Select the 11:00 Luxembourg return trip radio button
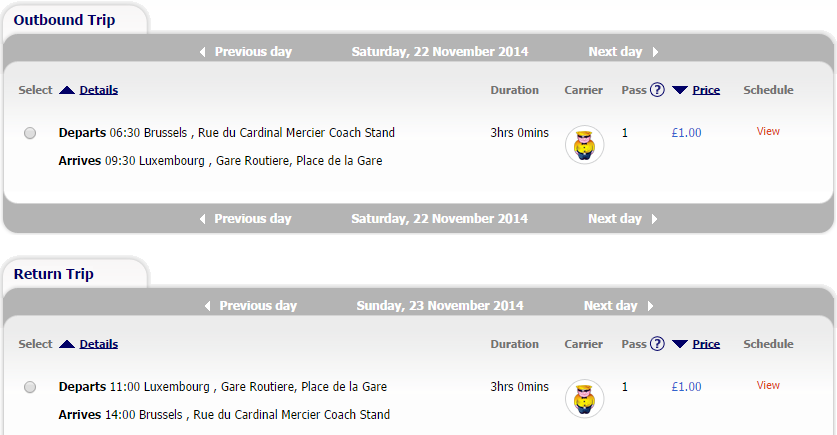837x435 pixels. pos(30,387)
